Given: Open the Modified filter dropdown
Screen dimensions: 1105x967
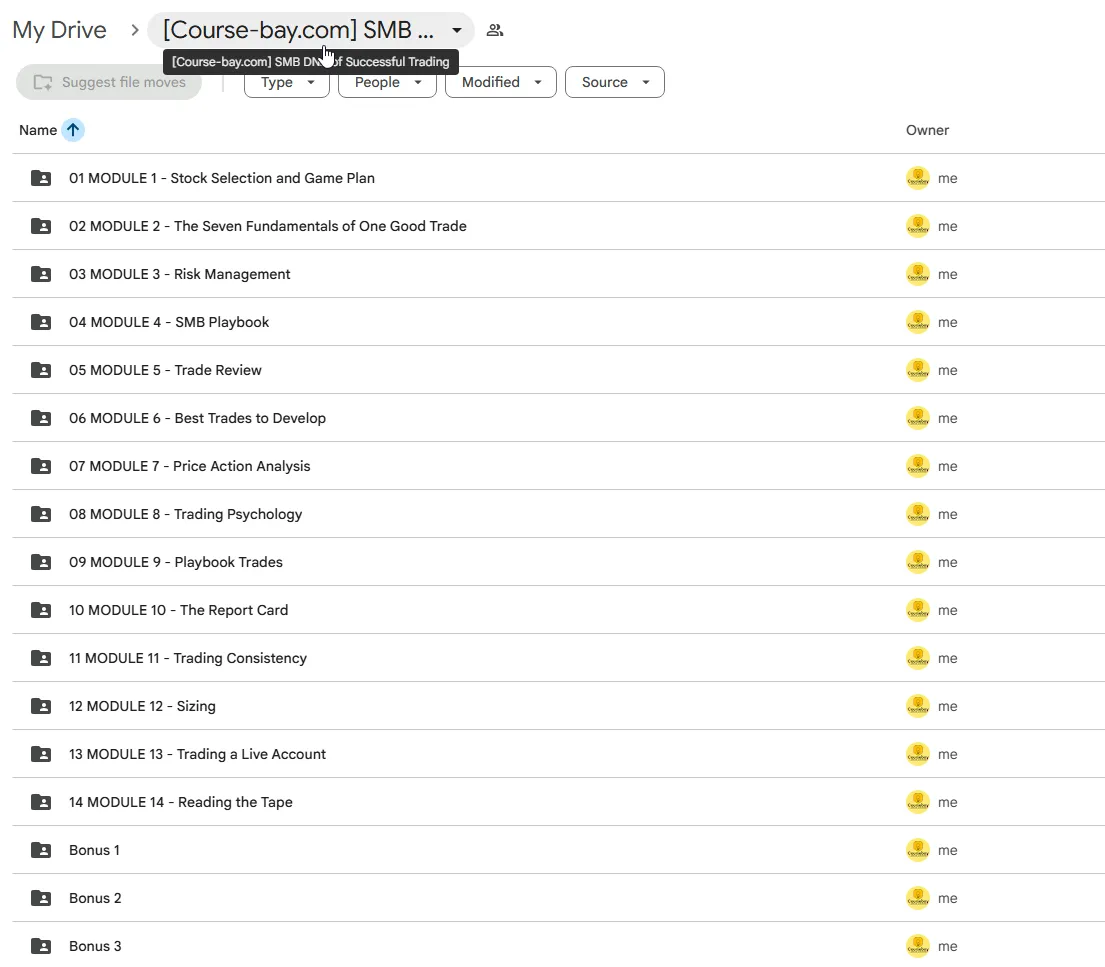Looking at the screenshot, I should click(500, 82).
